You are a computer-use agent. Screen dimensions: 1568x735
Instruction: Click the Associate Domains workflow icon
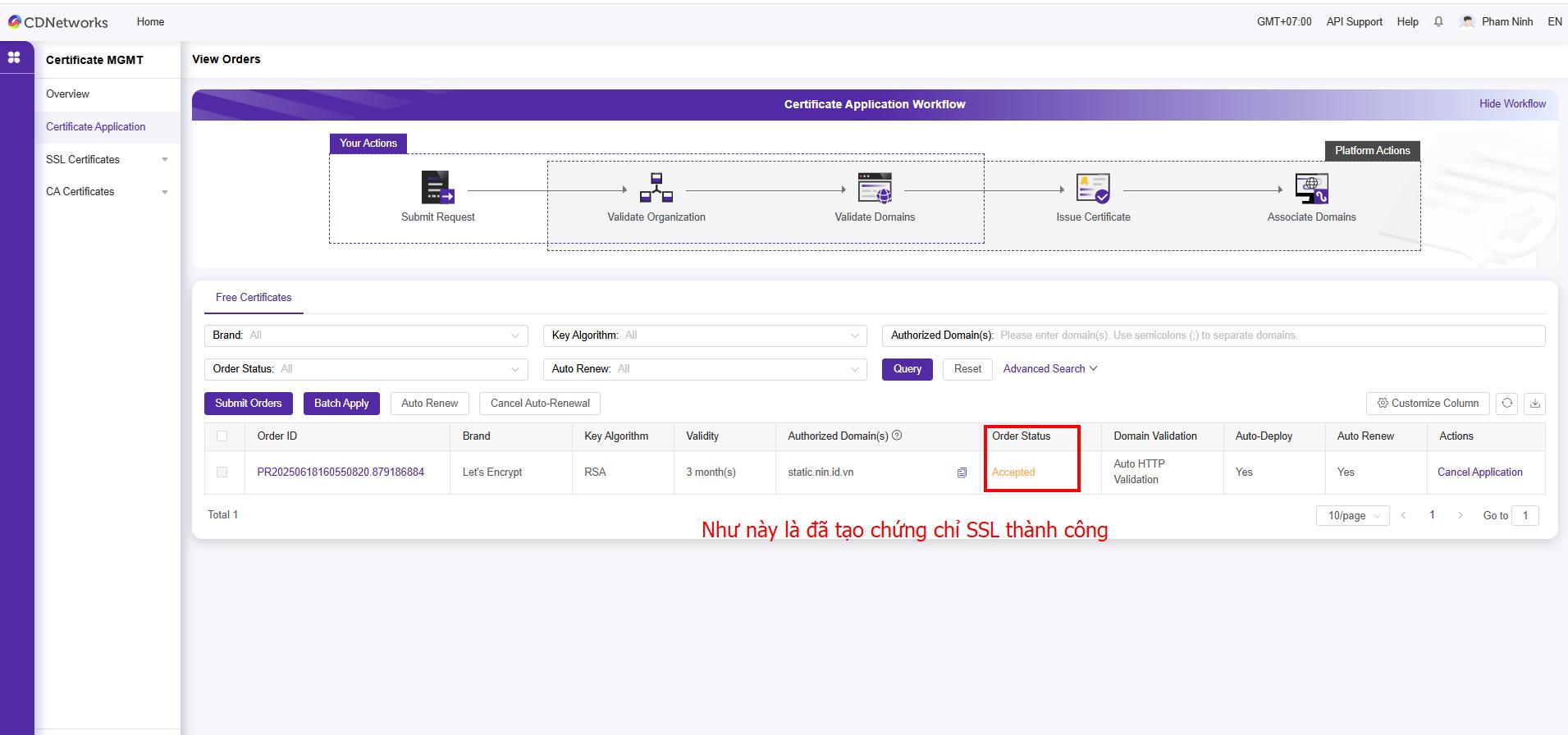[x=1311, y=188]
